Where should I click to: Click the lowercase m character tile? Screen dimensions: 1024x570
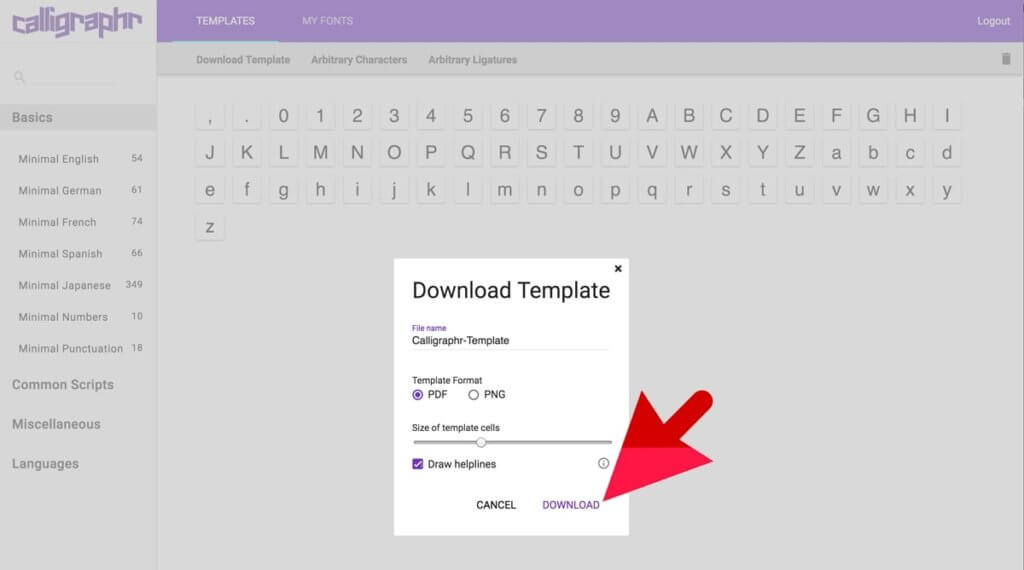[504, 190]
